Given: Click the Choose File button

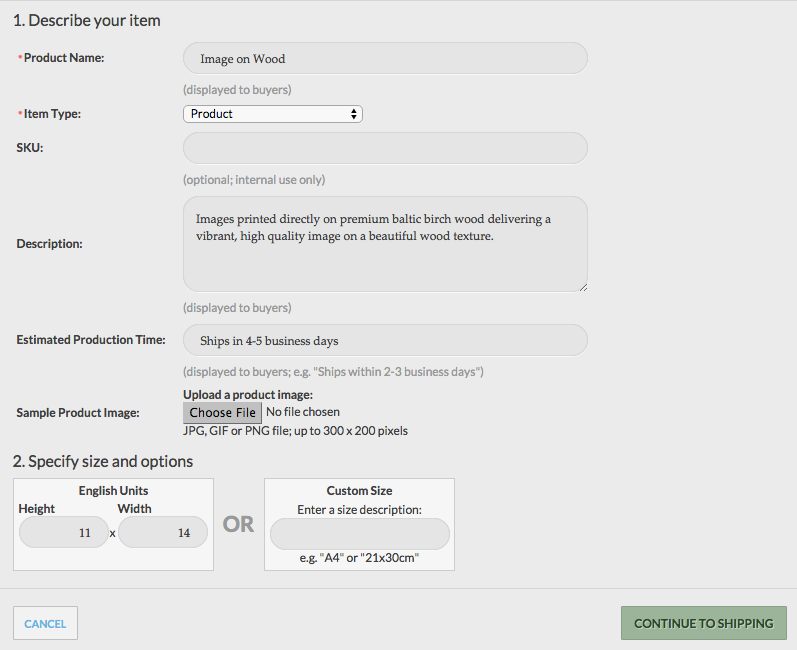Looking at the screenshot, I should (222, 413).
